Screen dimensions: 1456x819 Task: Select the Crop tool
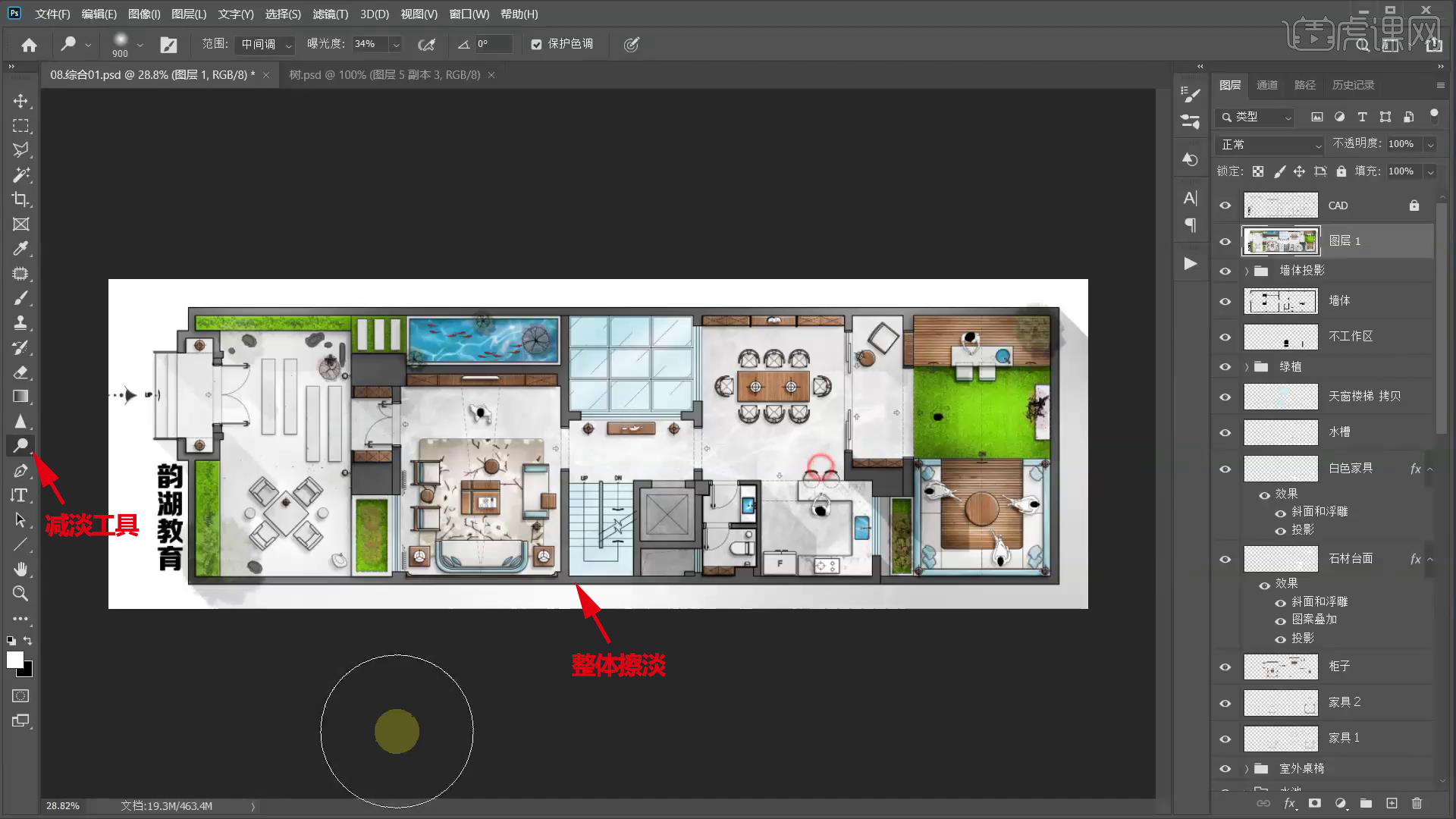(x=20, y=199)
